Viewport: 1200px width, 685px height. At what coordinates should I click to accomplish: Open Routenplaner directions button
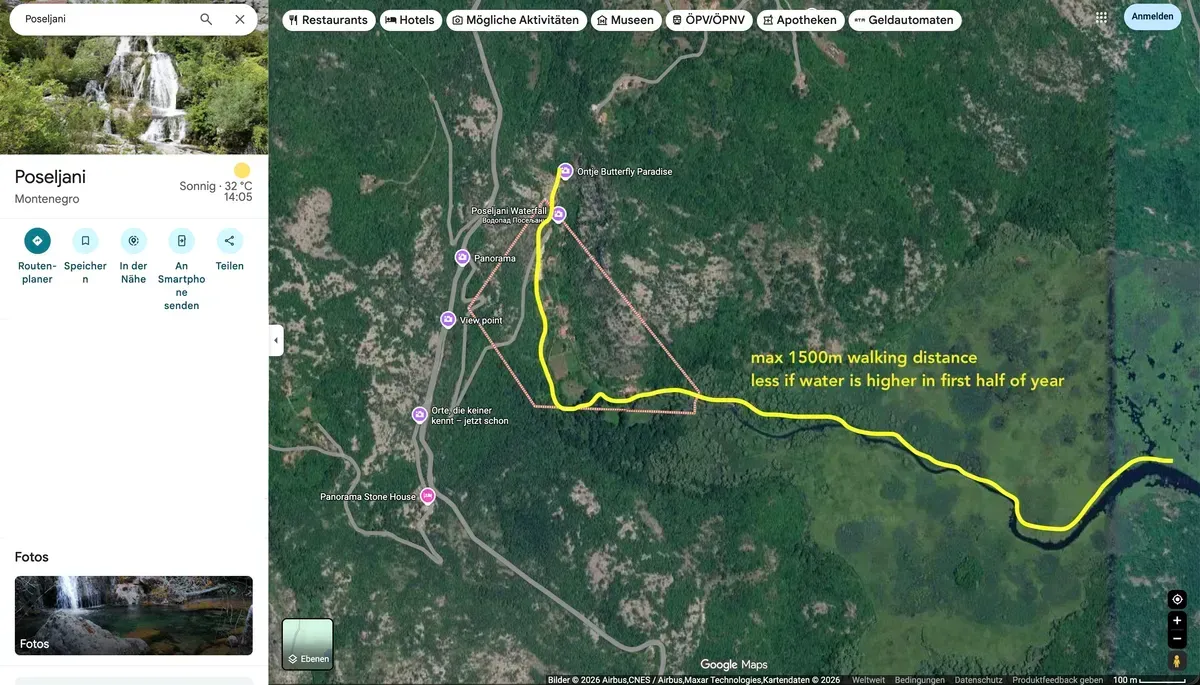(37, 240)
